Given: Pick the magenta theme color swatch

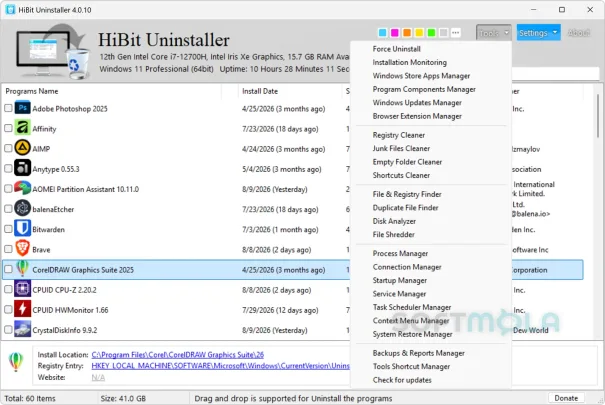Looking at the screenshot, I should 395,33.
